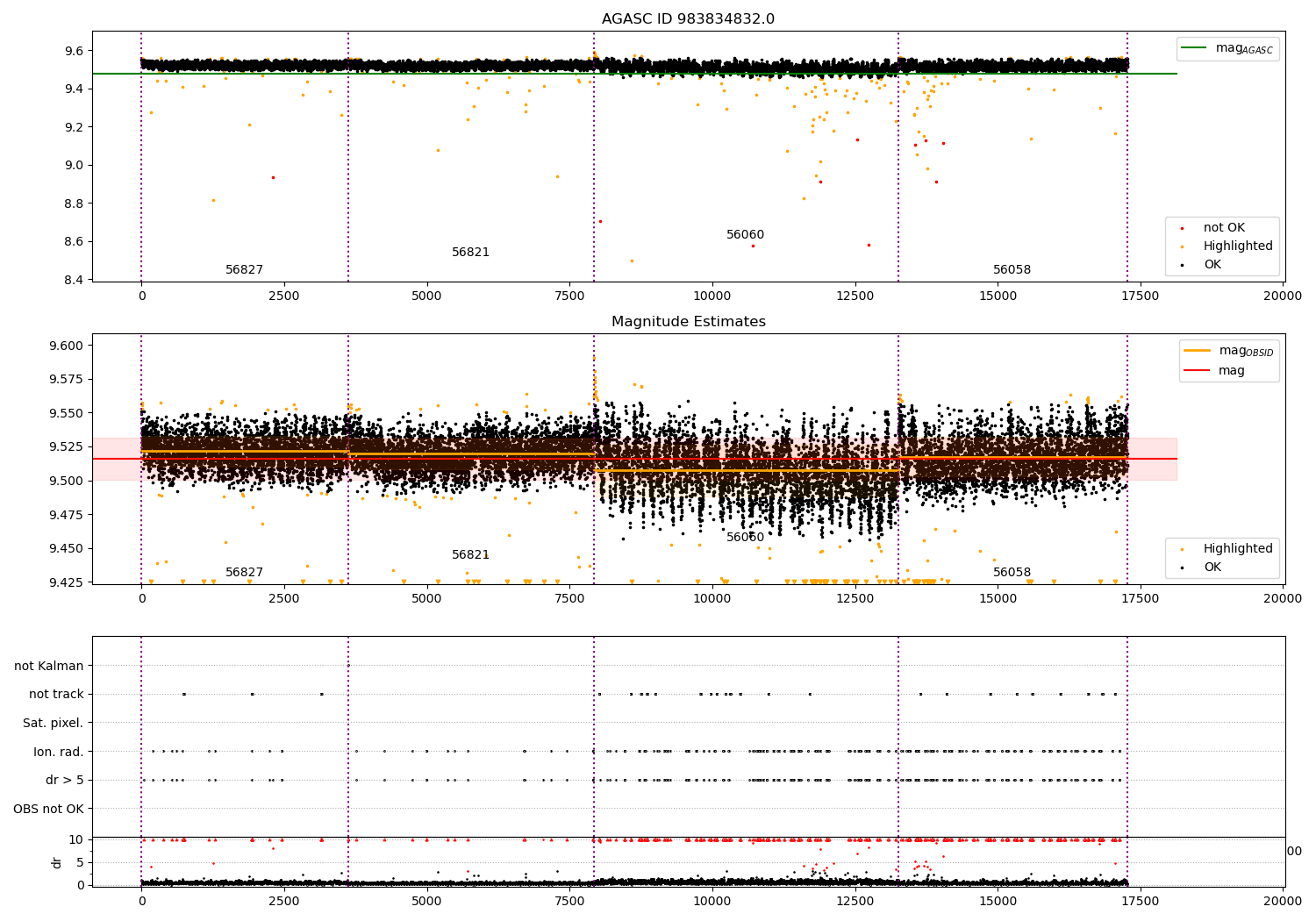Click the title 'AGASC ID 983834832.0'
Image resolution: width=1316 pixels, height=921 pixels.
point(688,19)
